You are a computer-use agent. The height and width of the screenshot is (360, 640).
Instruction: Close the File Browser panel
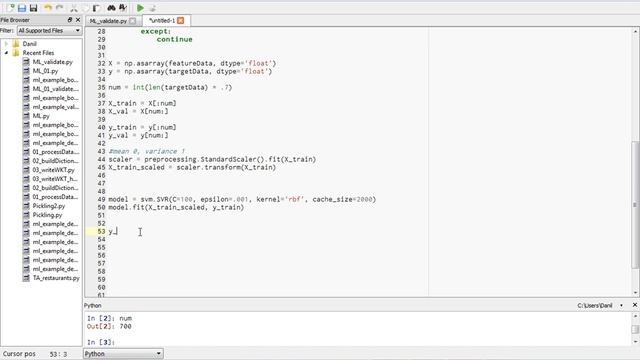pyautogui.click(x=78, y=20)
